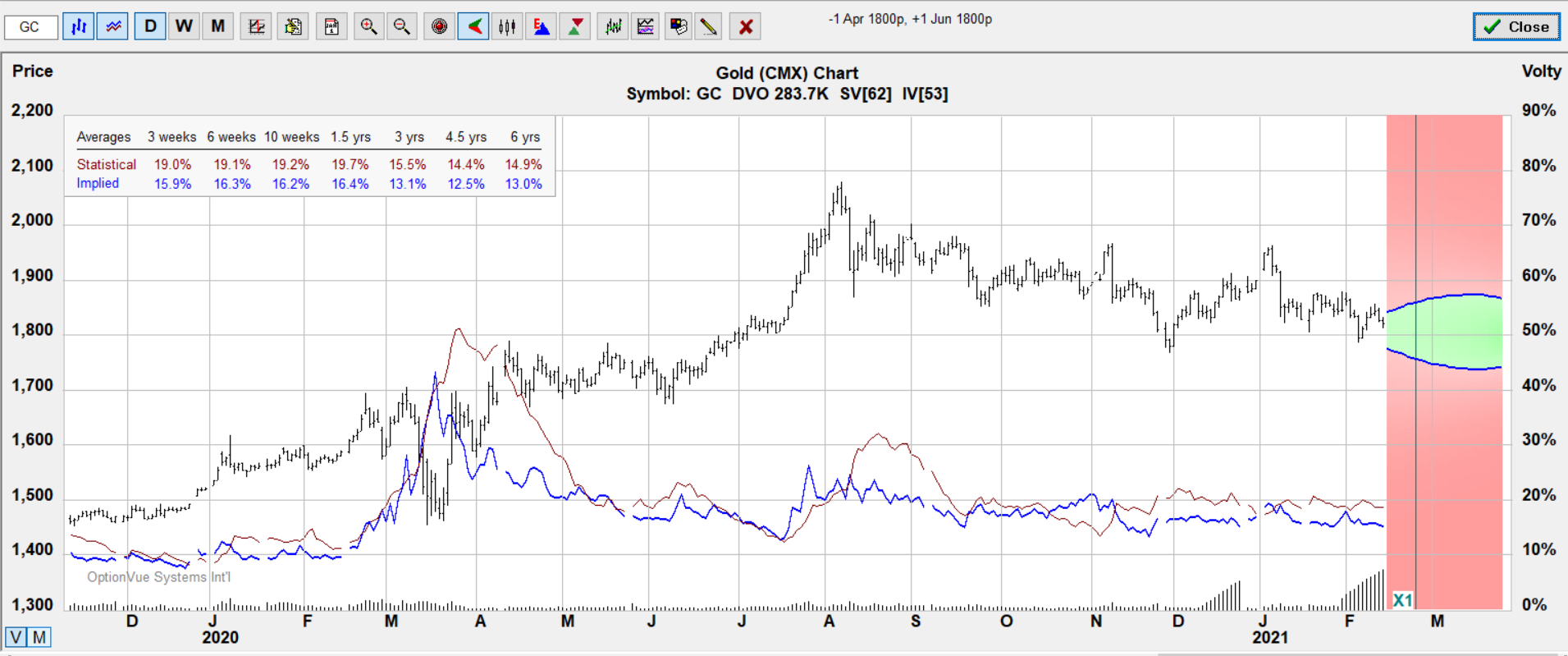Click the '3 weeks' column header

[172, 137]
